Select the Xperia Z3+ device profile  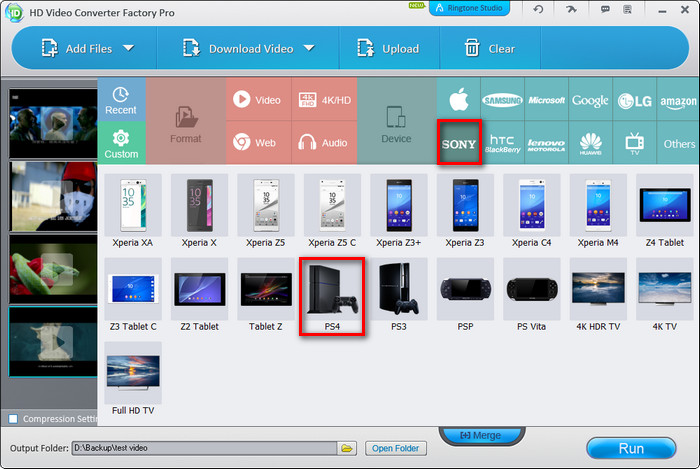[399, 211]
